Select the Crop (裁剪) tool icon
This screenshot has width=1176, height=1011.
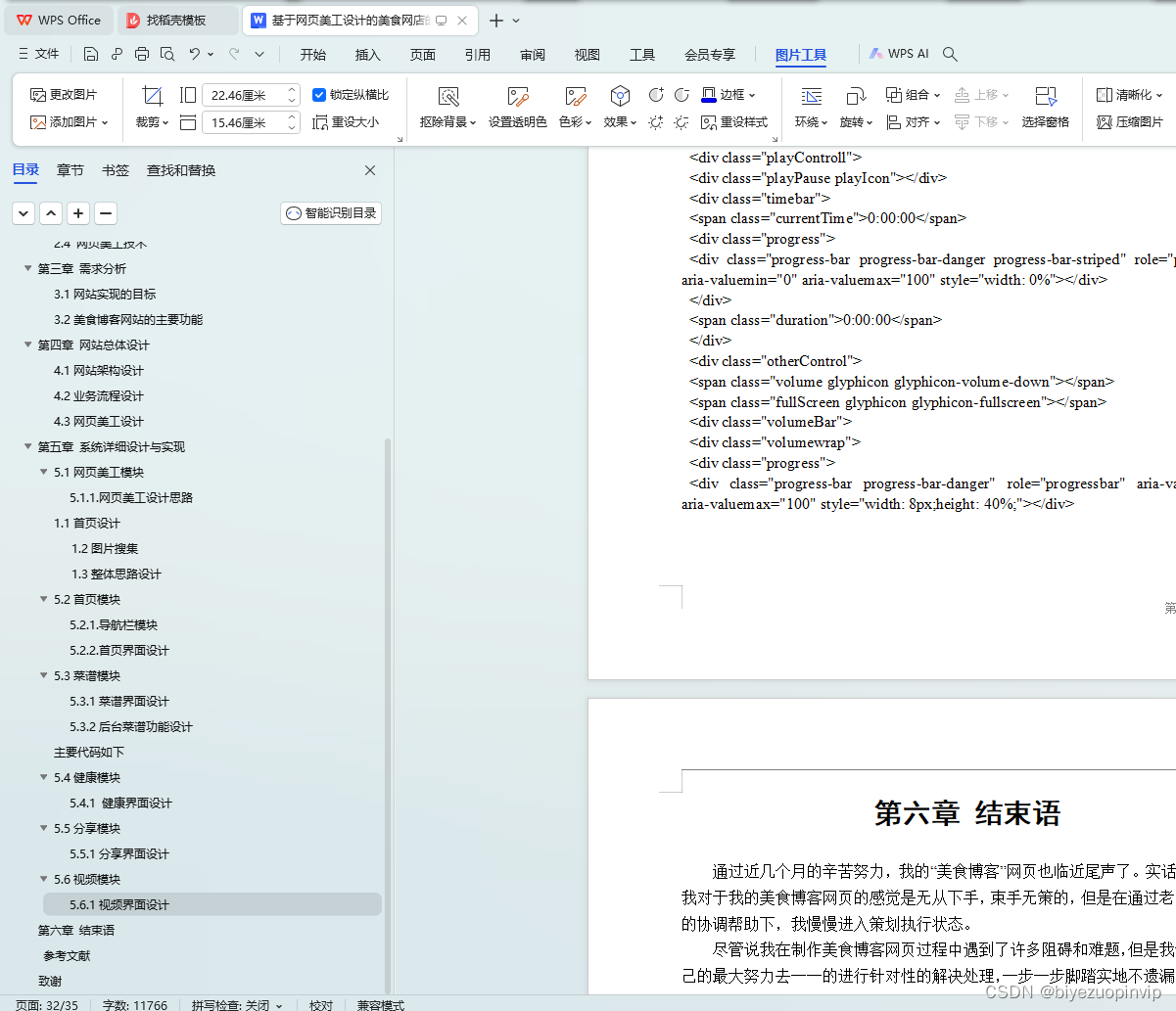point(152,96)
